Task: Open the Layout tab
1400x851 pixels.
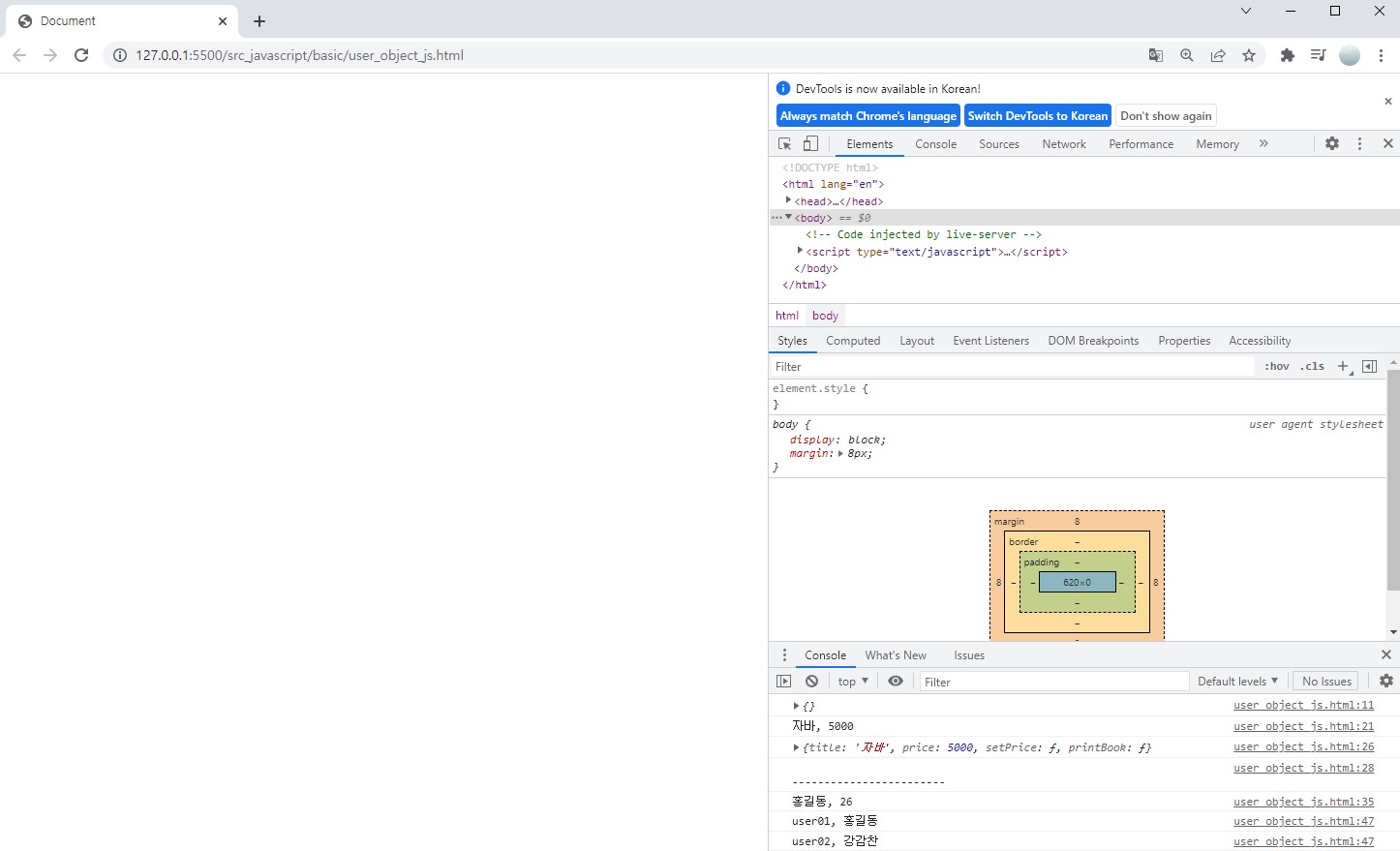Action: tap(917, 341)
